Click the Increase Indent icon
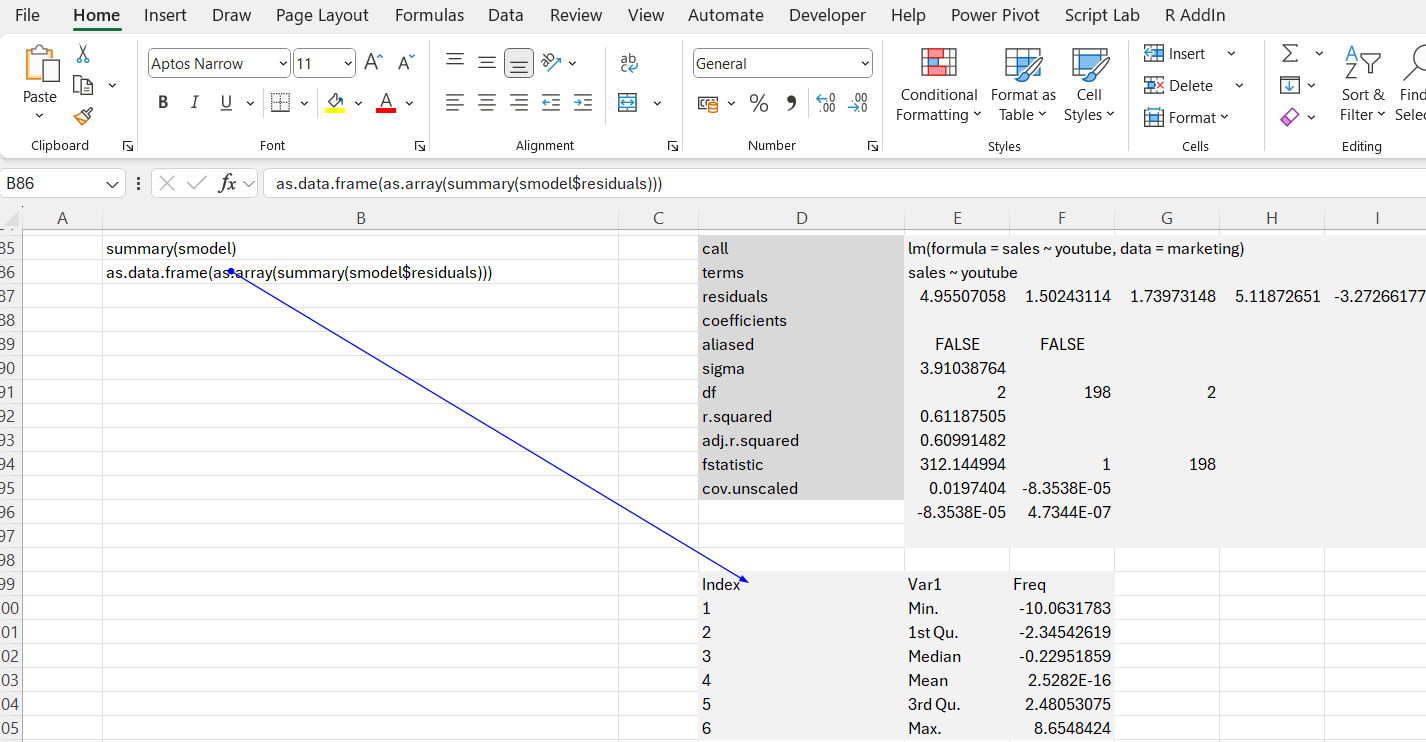Viewport: 1426px width, 742px height. coord(583,103)
